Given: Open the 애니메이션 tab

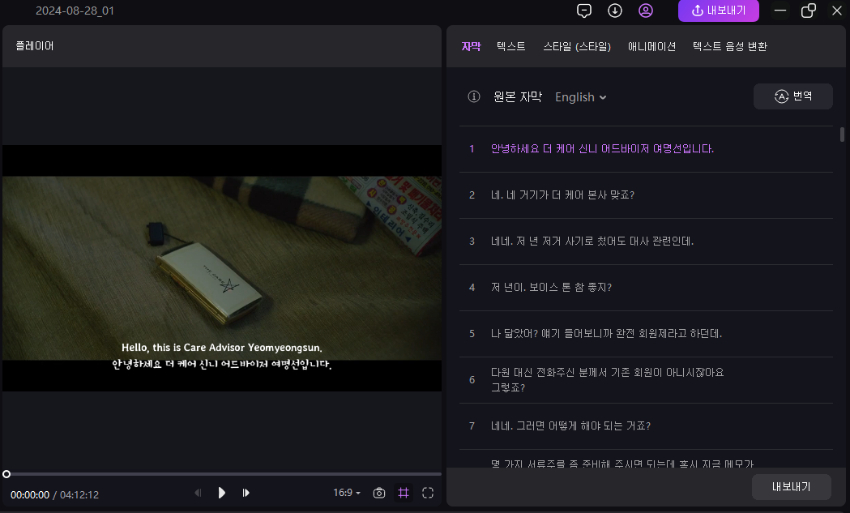Looking at the screenshot, I should [652, 47].
